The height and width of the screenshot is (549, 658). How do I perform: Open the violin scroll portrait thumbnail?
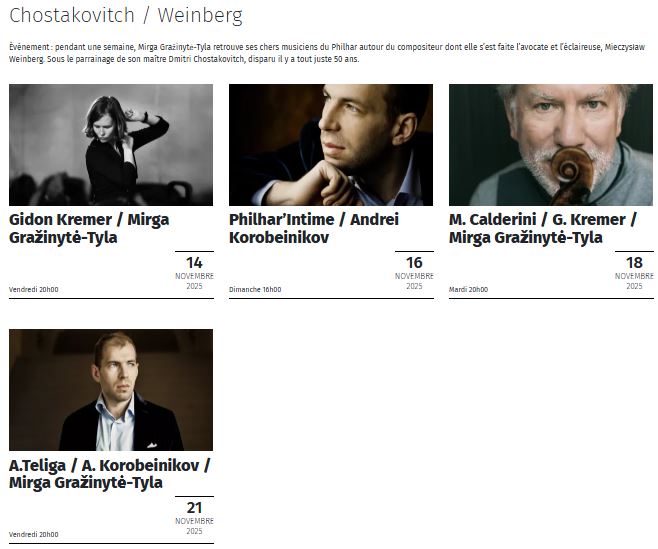coord(551,145)
